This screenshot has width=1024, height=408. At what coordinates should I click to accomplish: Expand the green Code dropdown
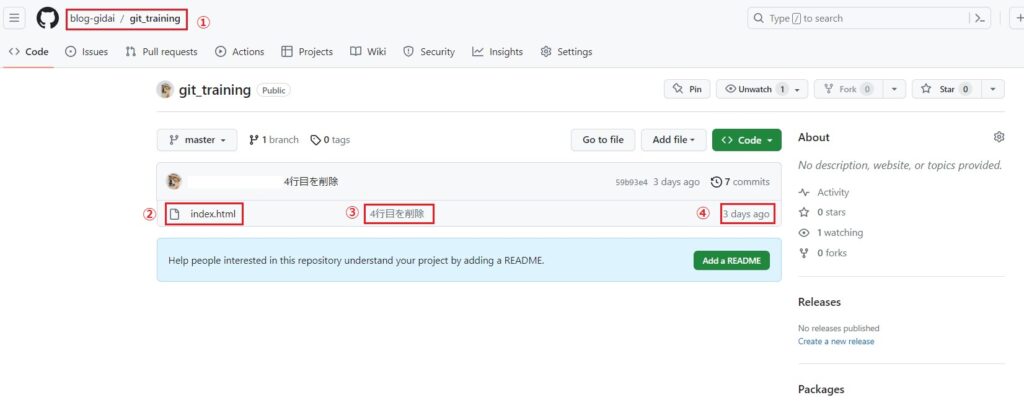point(746,140)
